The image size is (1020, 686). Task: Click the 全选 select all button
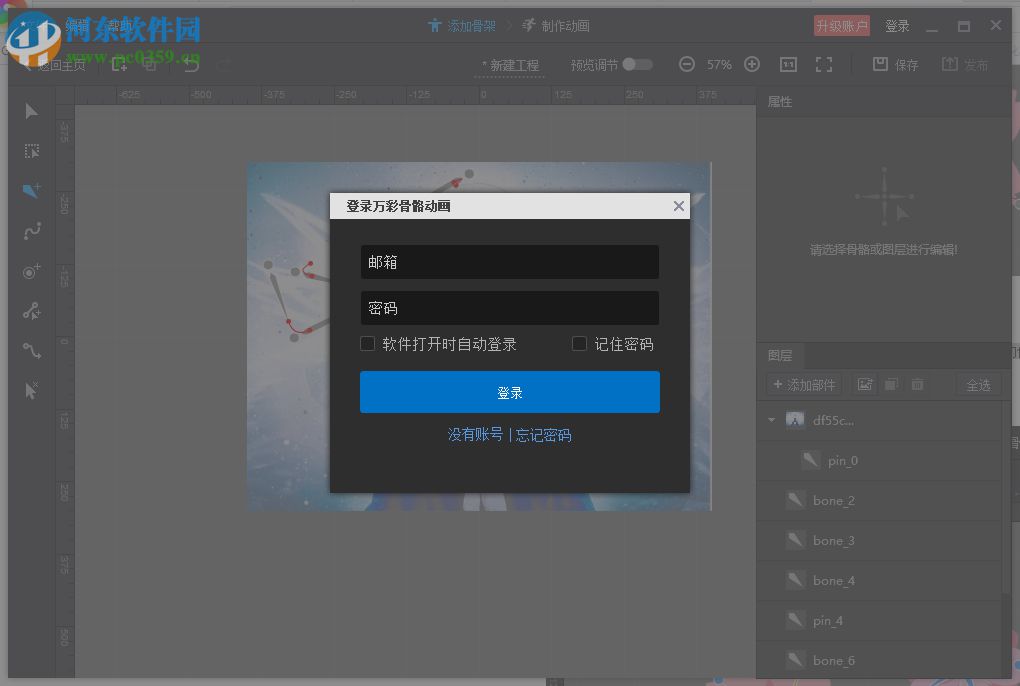click(x=978, y=385)
